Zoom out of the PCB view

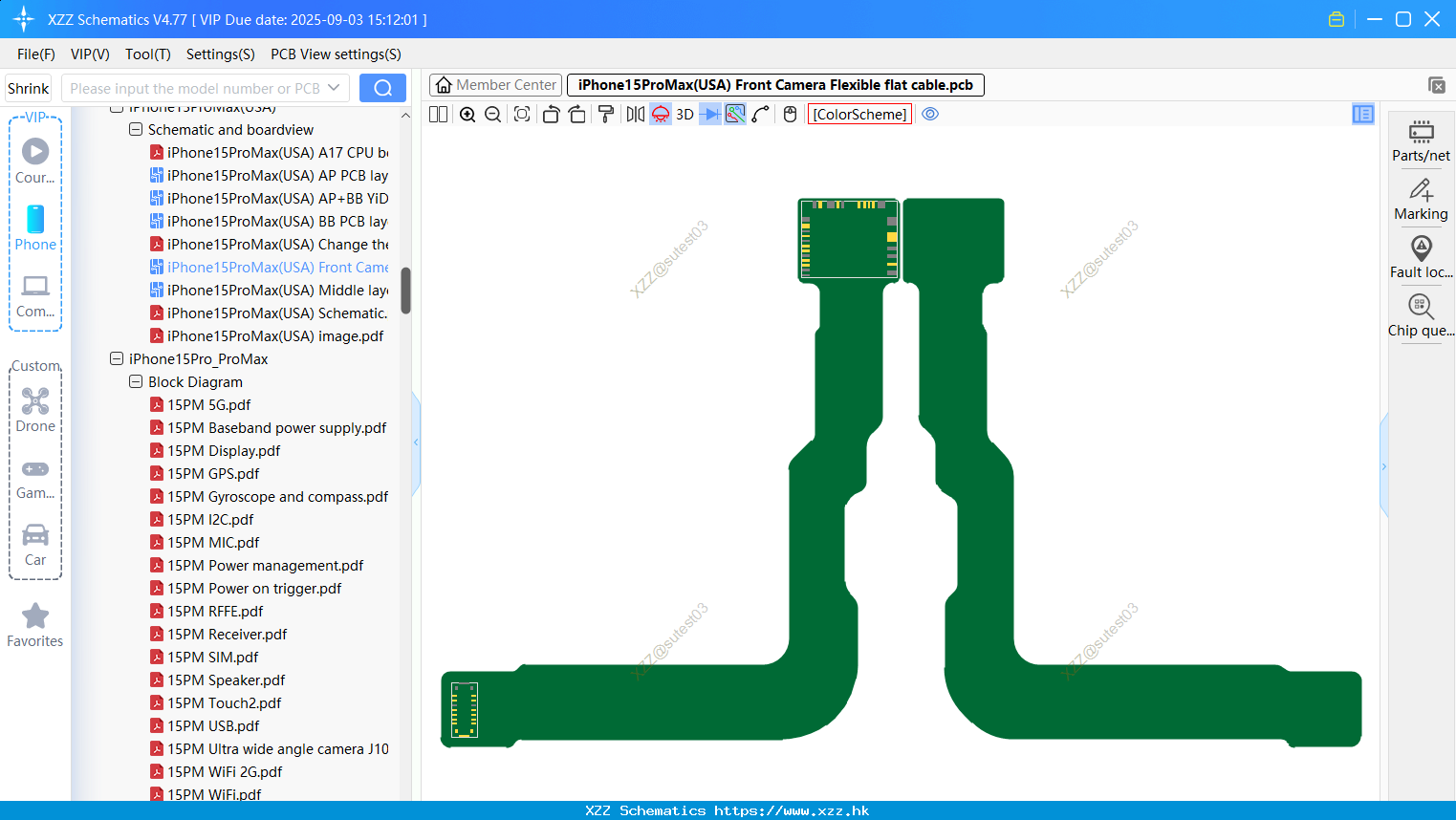[493, 115]
